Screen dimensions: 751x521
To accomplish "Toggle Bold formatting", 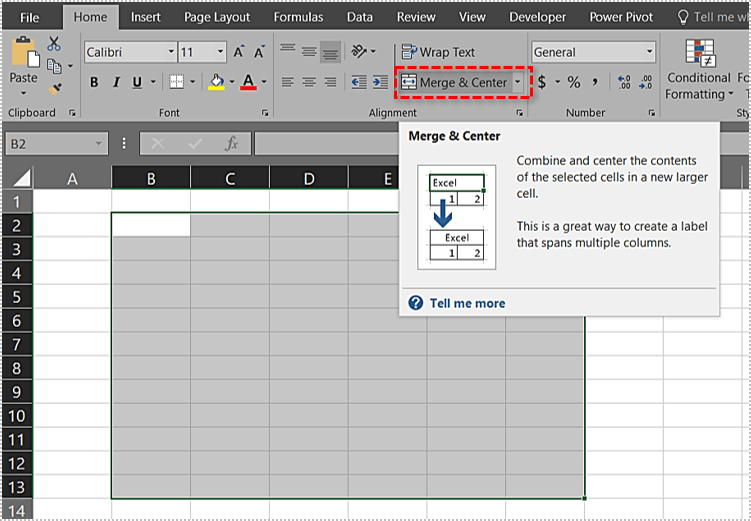I will tap(94, 82).
